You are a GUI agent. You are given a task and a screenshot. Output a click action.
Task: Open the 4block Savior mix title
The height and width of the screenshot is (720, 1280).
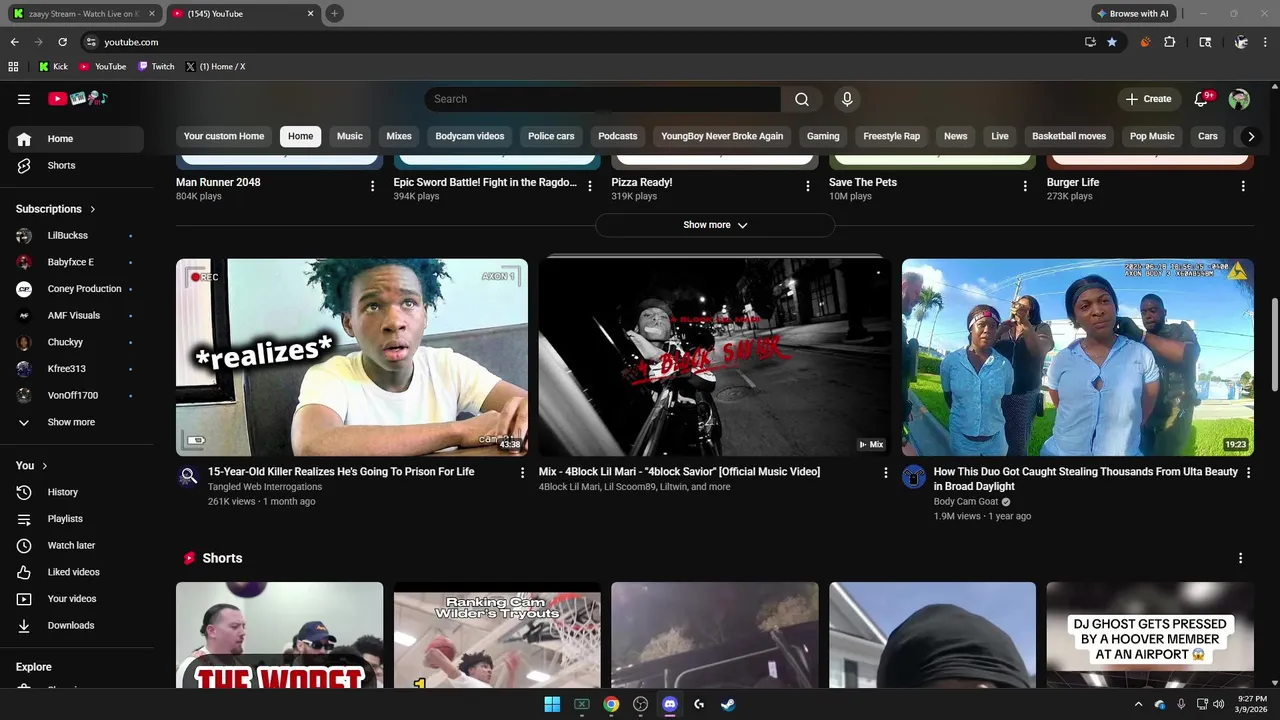[x=679, y=472]
